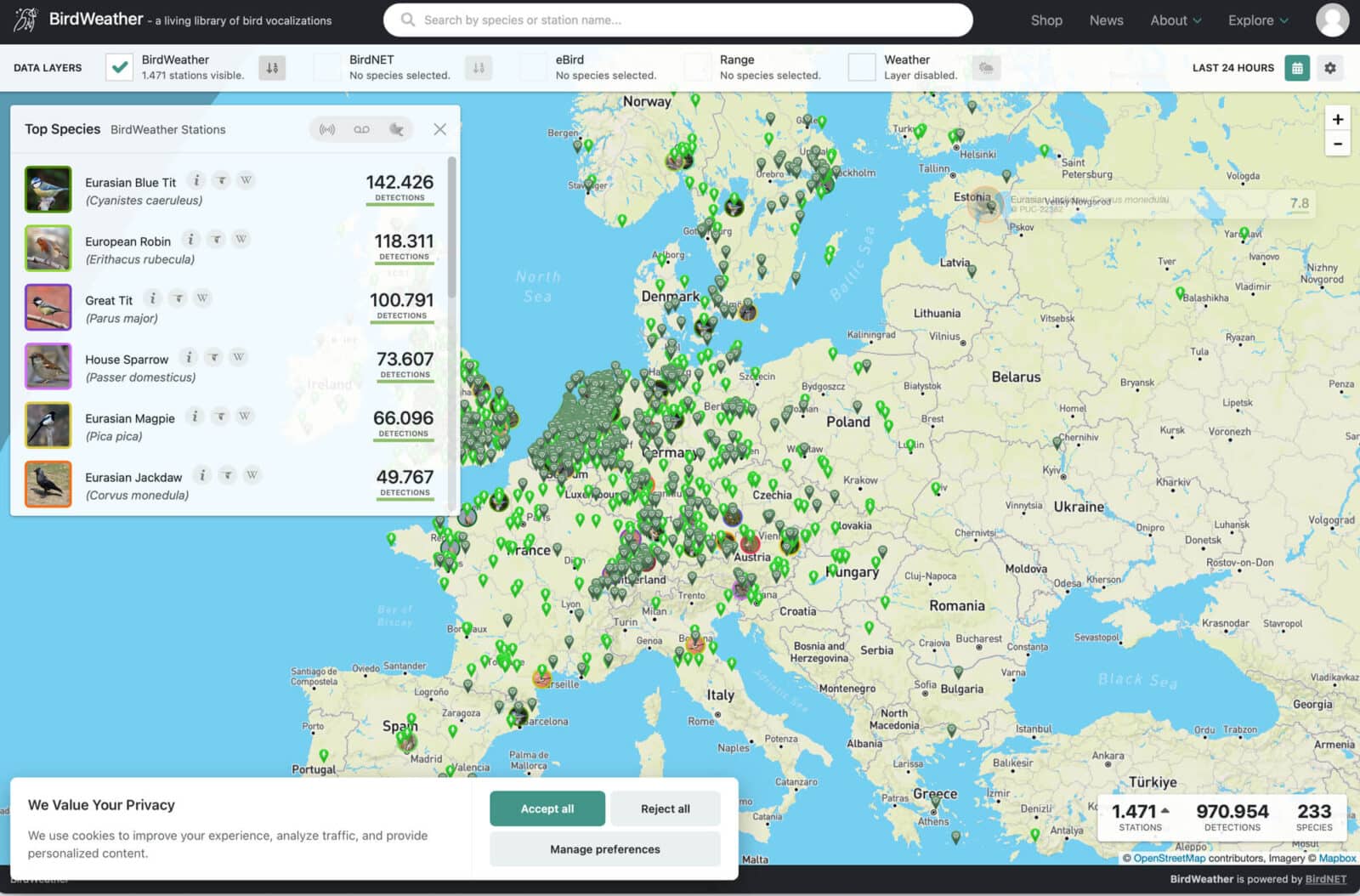This screenshot has width=1360, height=896.
Task: Click the Great Tit thumbnail
Action: [x=48, y=307]
